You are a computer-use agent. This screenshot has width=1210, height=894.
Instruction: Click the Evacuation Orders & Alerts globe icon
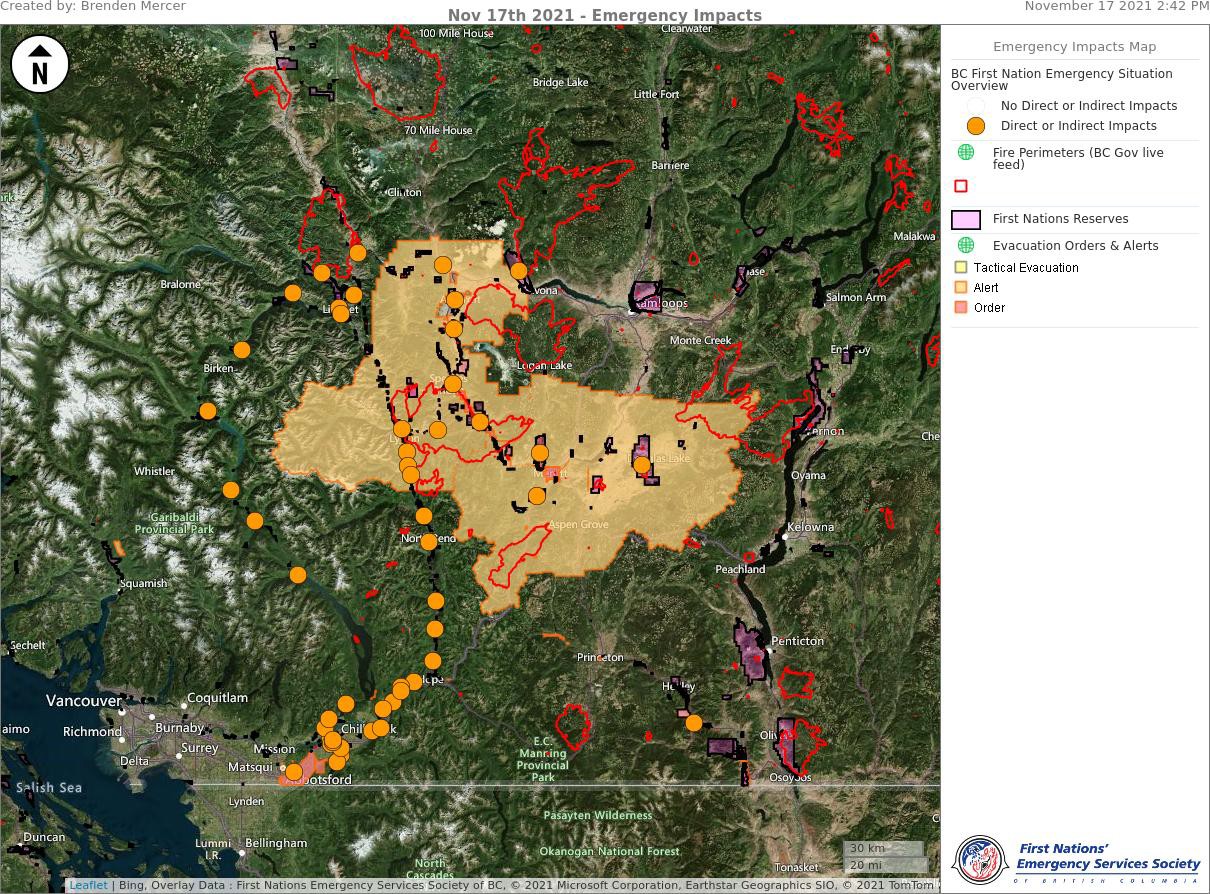pyautogui.click(x=966, y=245)
